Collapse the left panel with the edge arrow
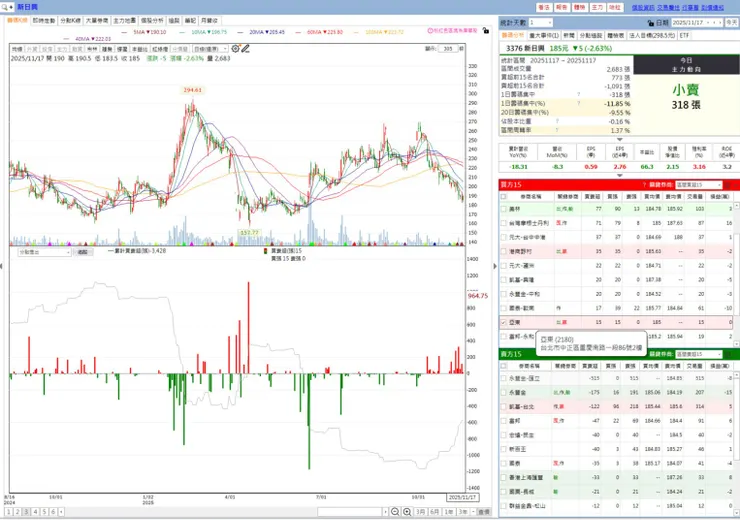Image resolution: width=740 pixels, height=520 pixels. tap(1, 266)
